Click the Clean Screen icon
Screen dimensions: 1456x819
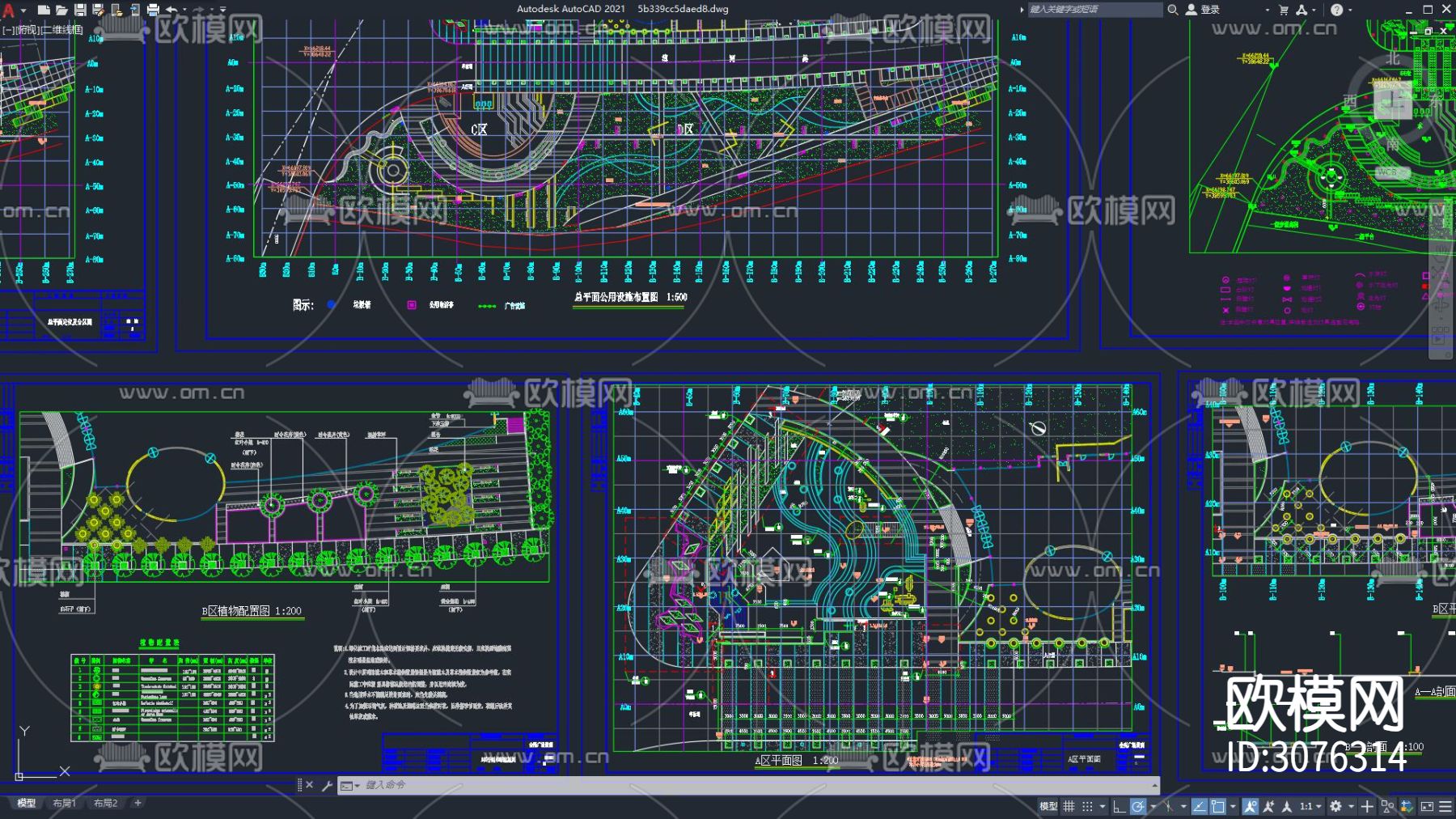tap(1427, 806)
